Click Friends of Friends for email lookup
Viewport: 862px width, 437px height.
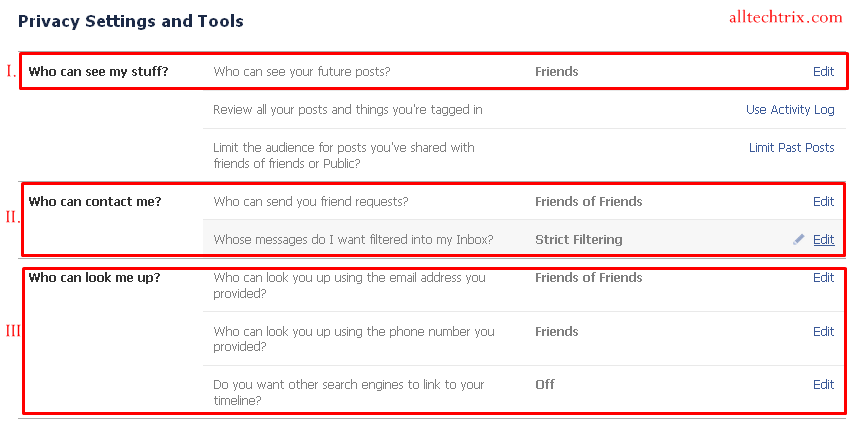[x=589, y=277]
